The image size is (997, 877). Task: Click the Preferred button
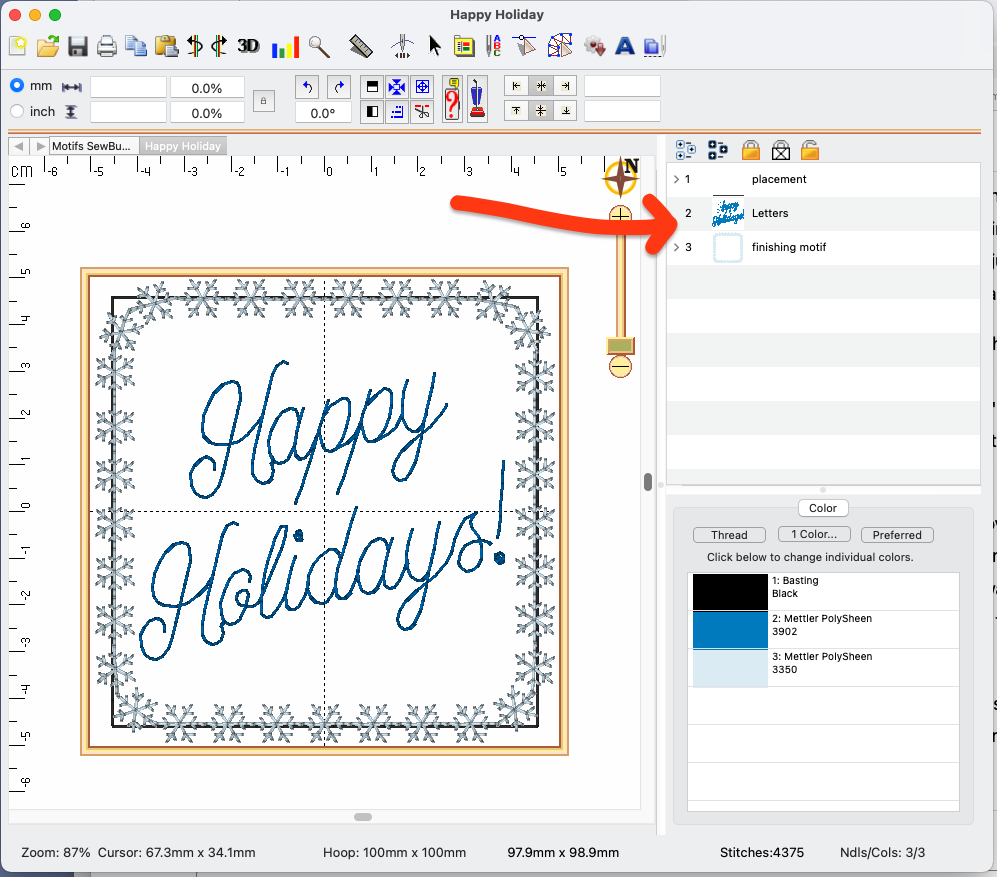[897, 535]
